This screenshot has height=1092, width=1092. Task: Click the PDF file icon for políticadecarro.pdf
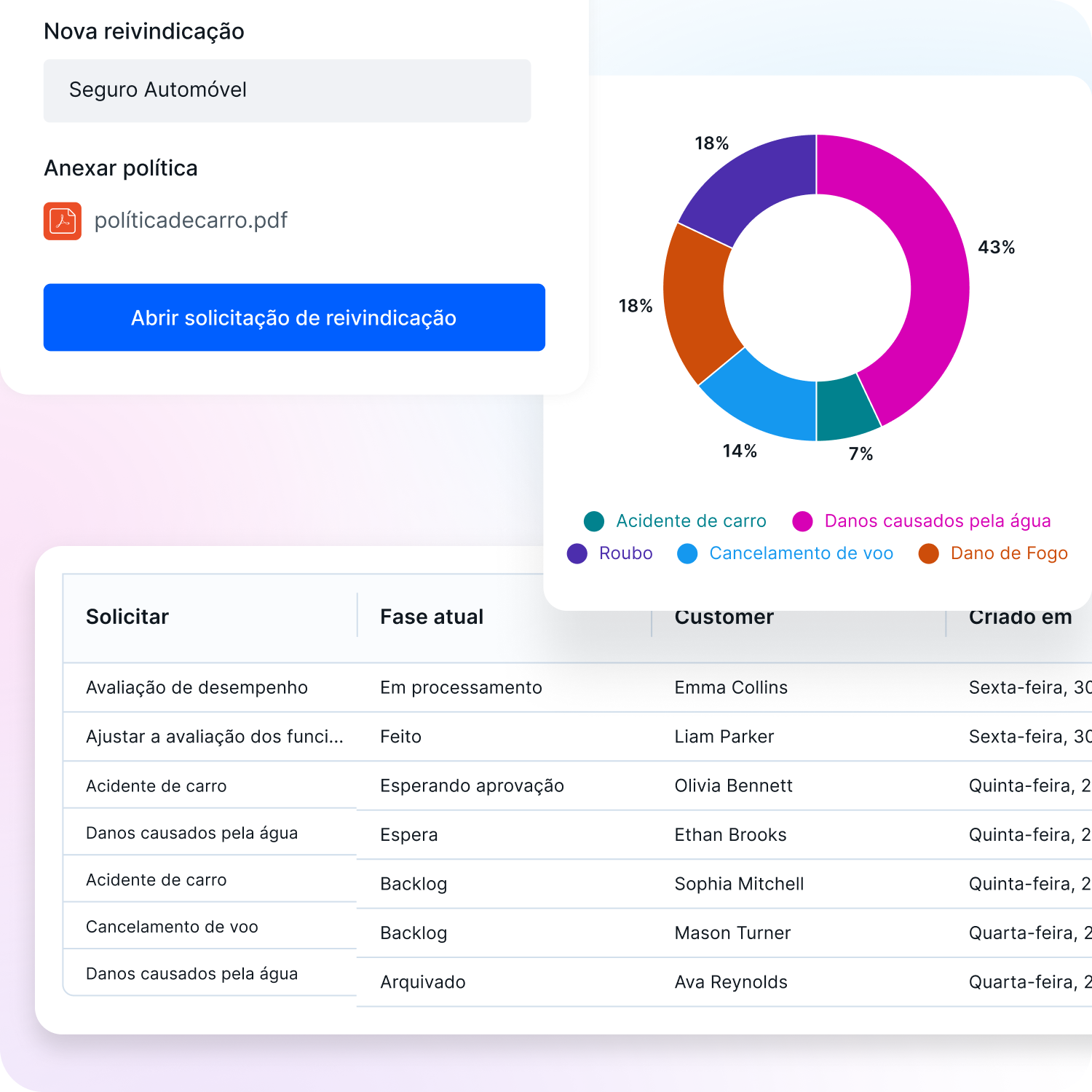63,221
